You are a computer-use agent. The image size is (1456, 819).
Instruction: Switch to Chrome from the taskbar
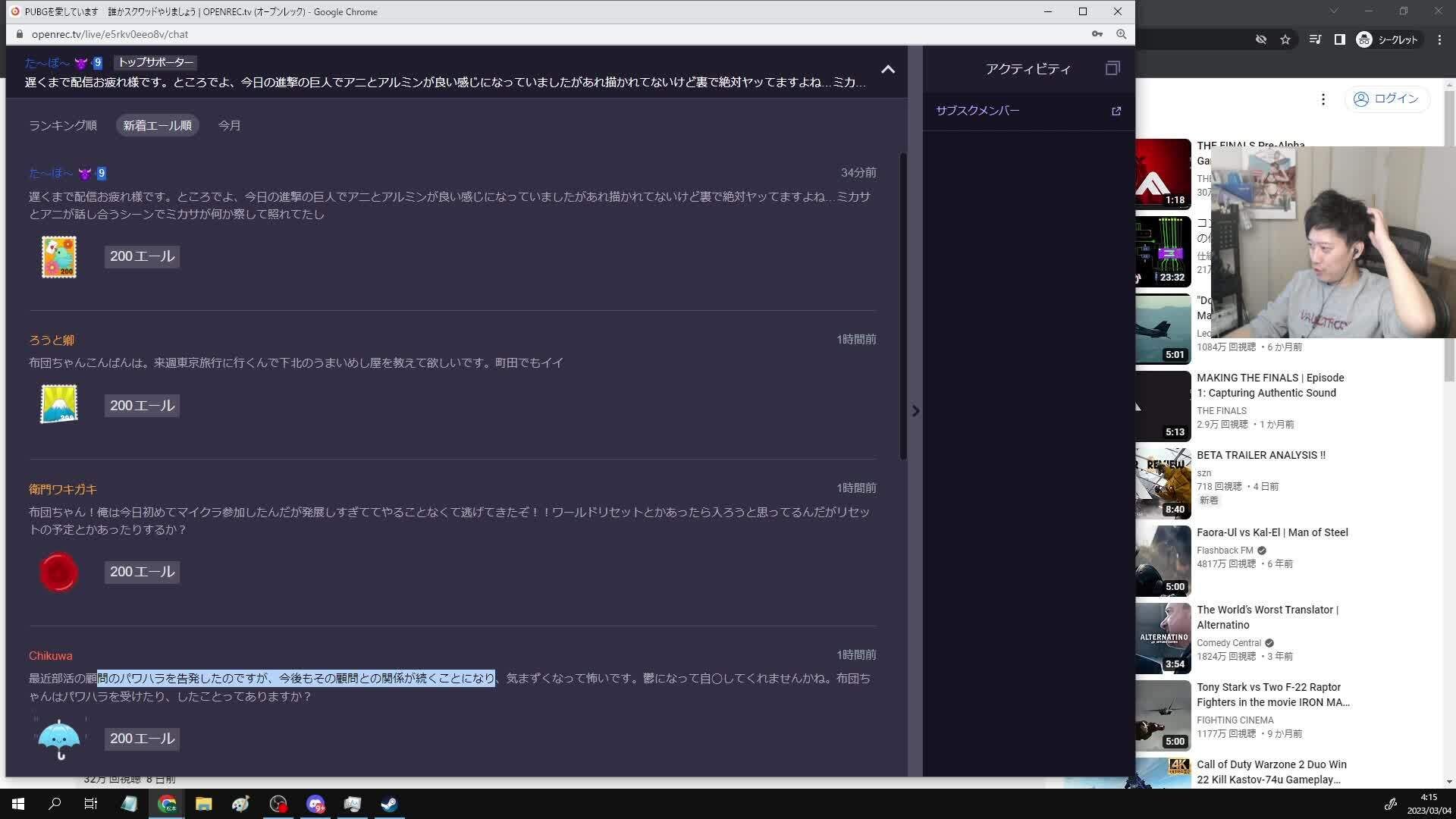167,804
